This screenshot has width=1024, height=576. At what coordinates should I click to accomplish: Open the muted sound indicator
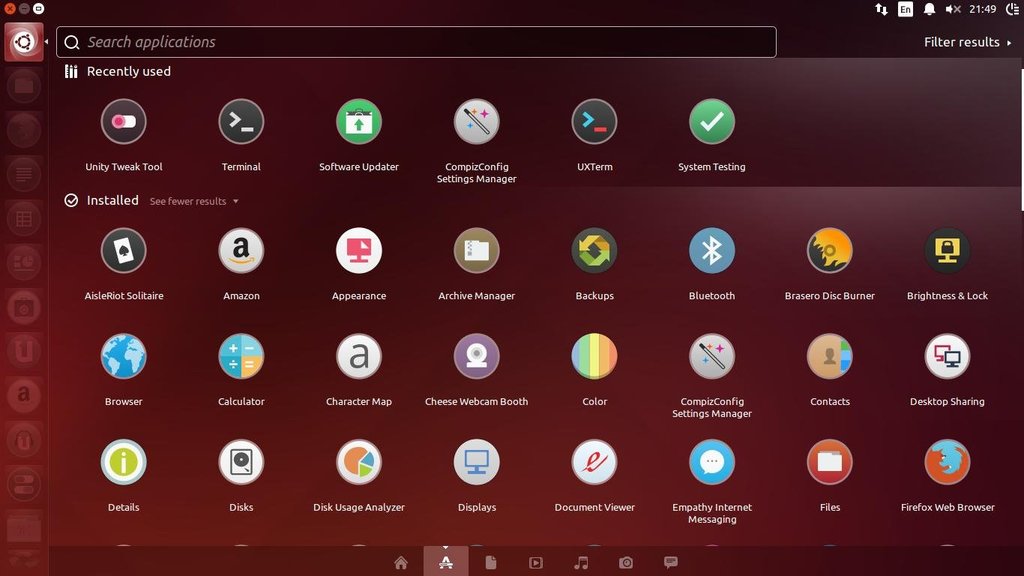tap(953, 9)
